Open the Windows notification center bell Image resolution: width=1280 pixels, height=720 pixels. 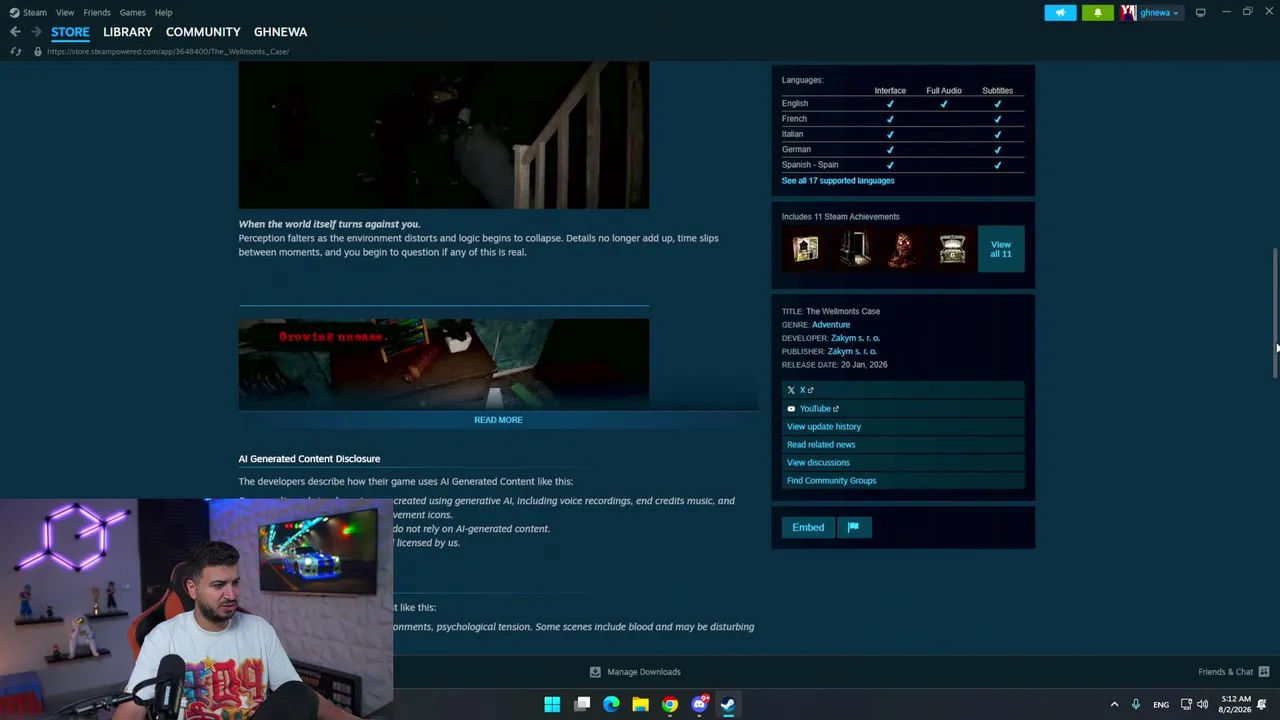(x=1262, y=704)
